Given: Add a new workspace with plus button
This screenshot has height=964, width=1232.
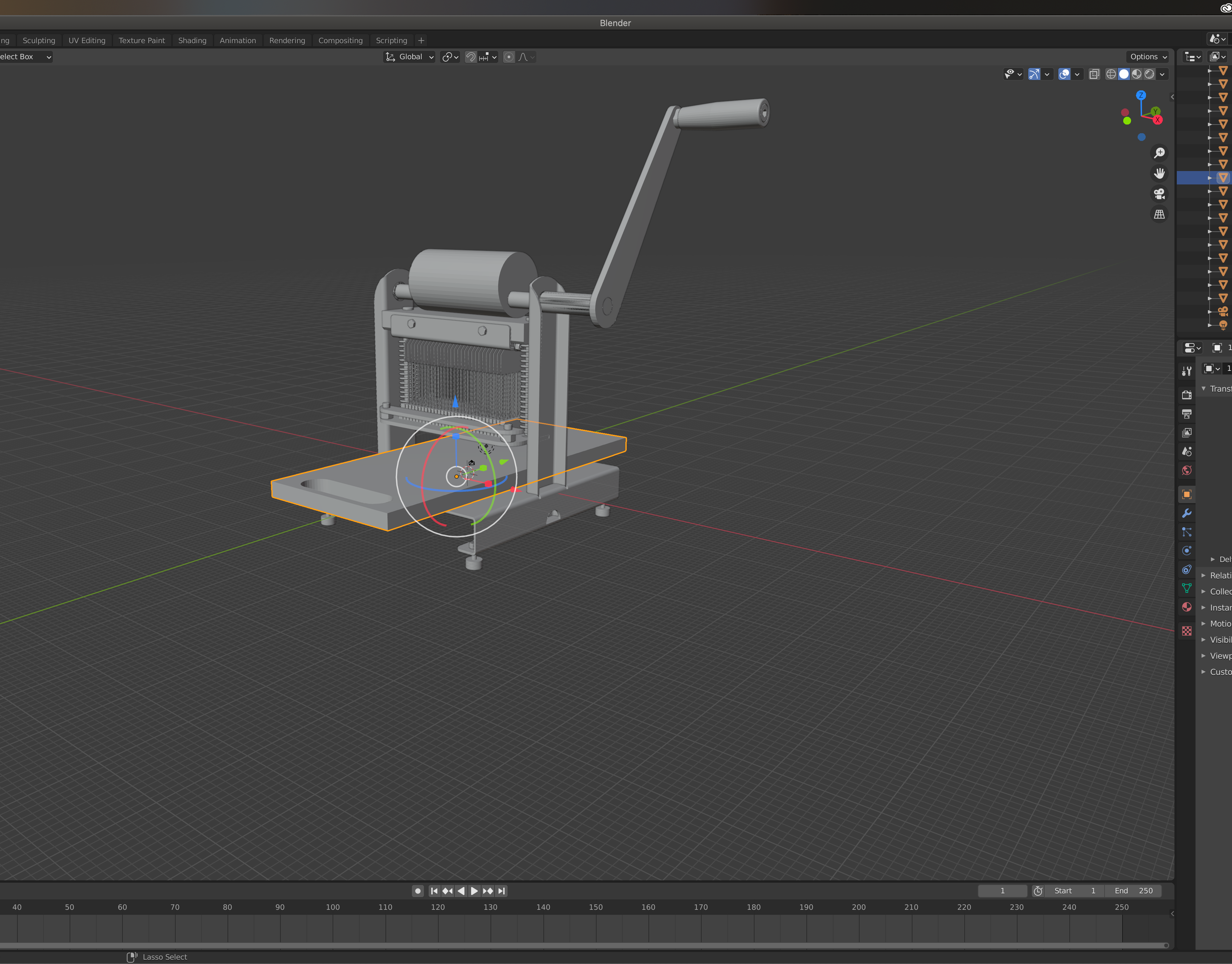Looking at the screenshot, I should [x=421, y=41].
